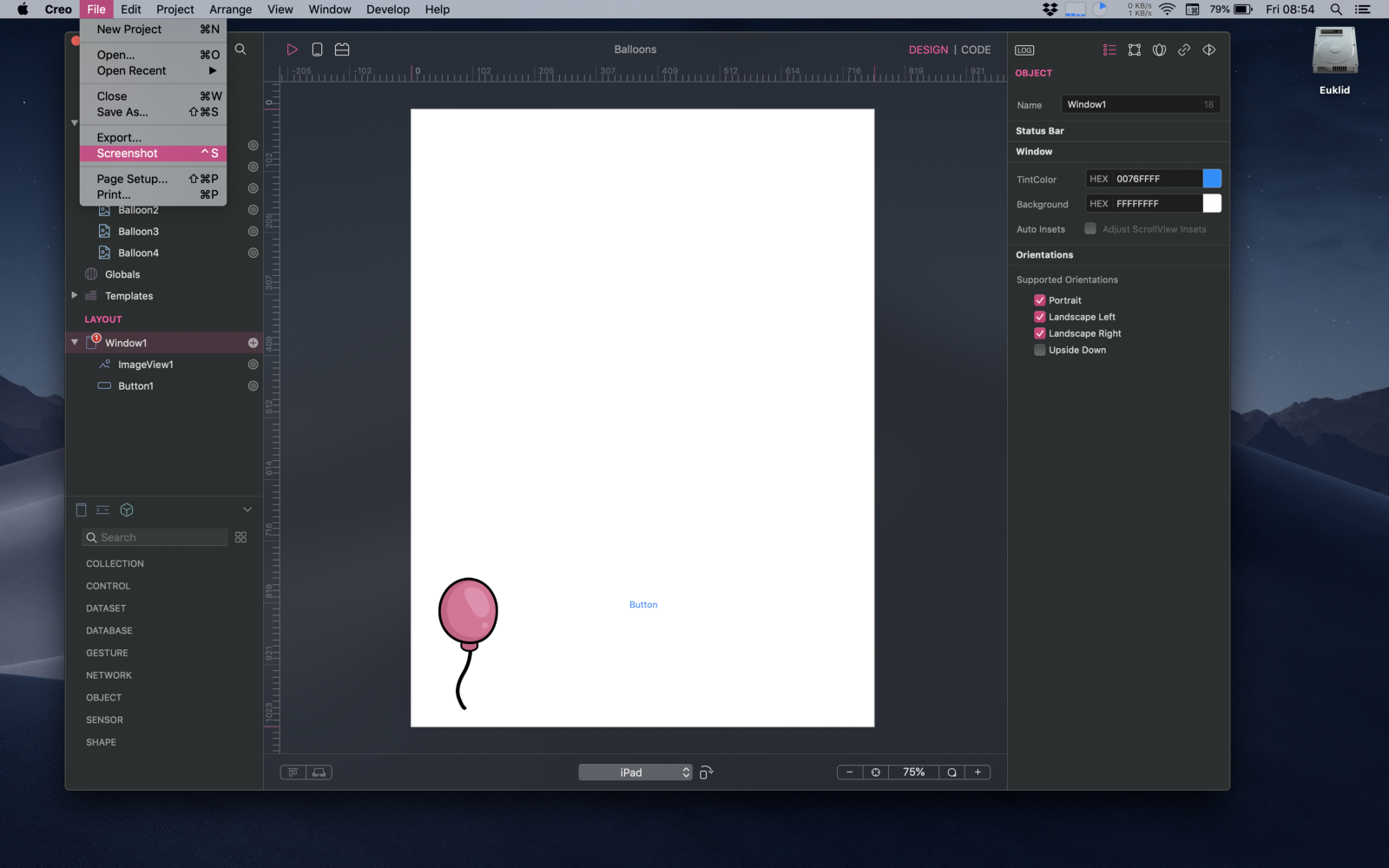Disable the Portrait orientation
The height and width of the screenshot is (868, 1389).
(x=1039, y=299)
